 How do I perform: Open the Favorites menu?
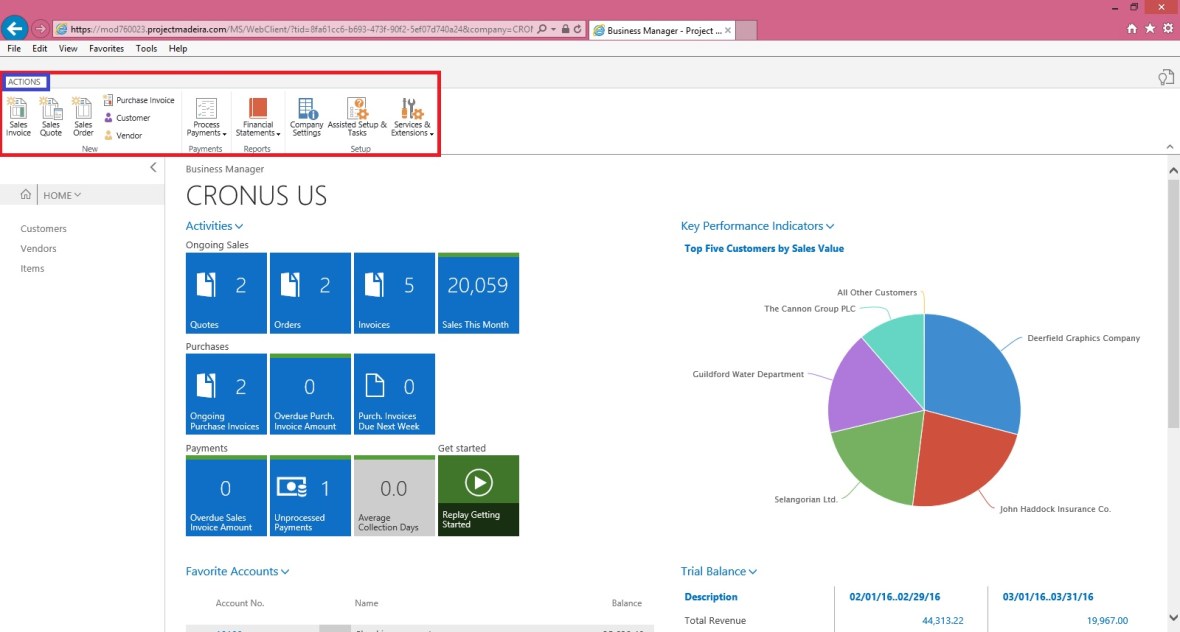[x=106, y=48]
